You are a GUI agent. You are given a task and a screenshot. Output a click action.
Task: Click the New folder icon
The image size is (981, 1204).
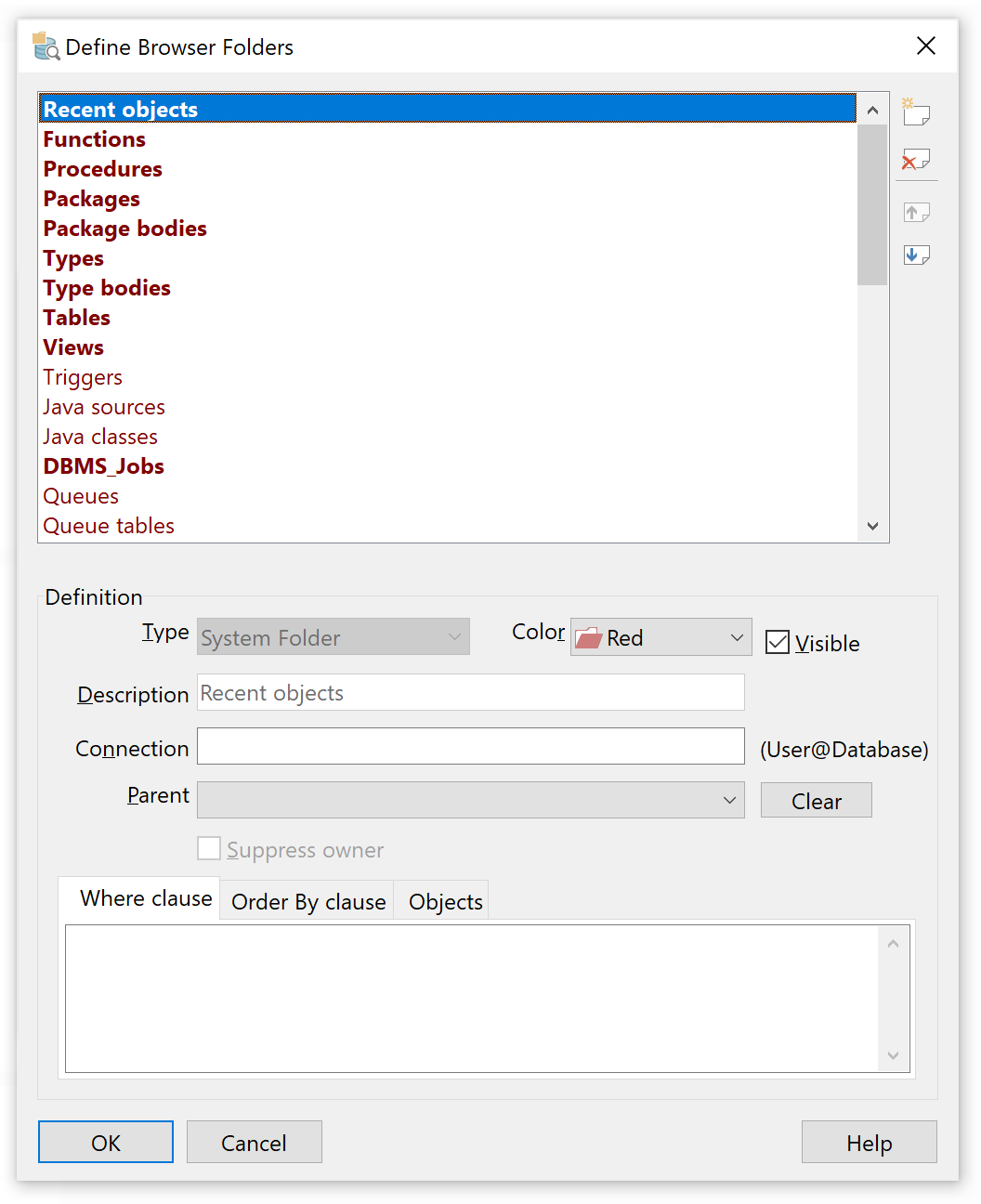(x=916, y=112)
